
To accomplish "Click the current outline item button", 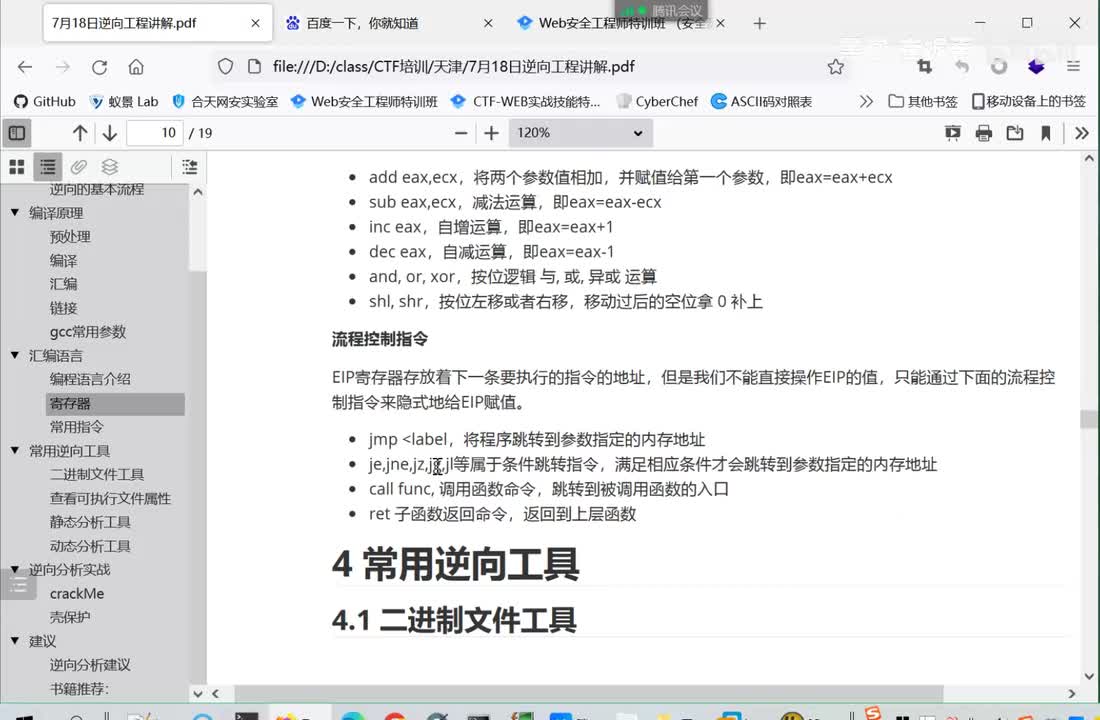I will pyautogui.click(x=189, y=166).
